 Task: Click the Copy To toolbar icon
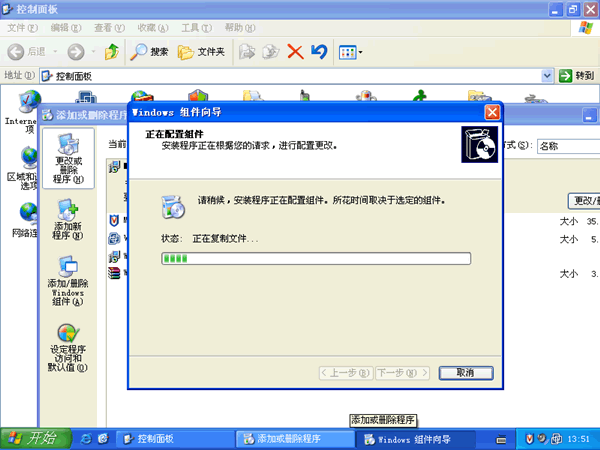271,52
